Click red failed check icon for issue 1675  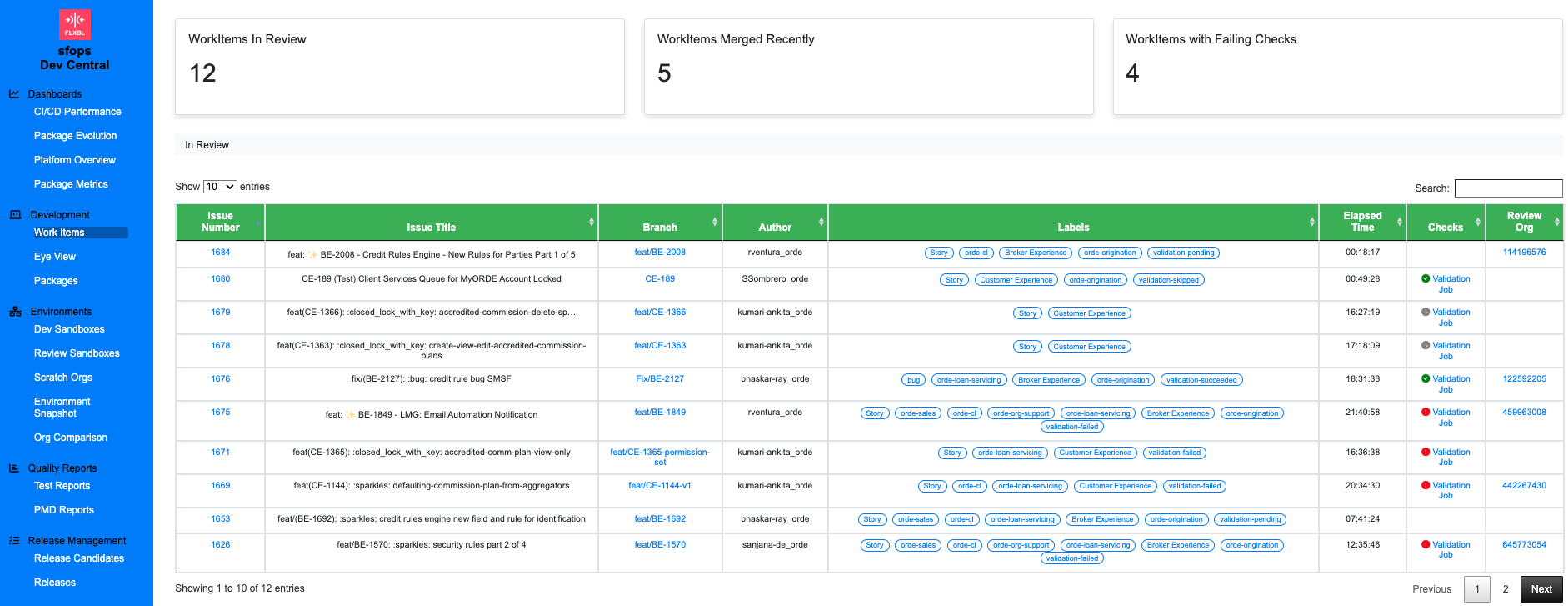(x=1426, y=413)
